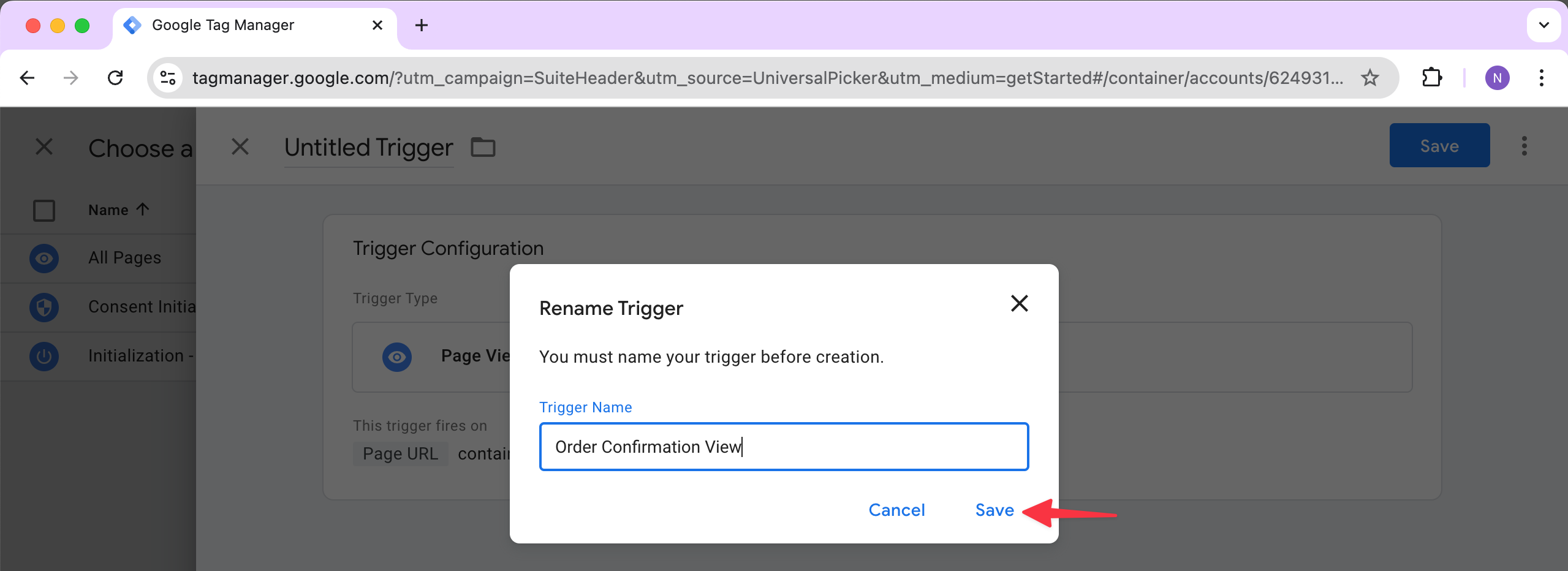This screenshot has height=571, width=1568.
Task: Close the Choose a trigger panel
Action: tap(44, 146)
